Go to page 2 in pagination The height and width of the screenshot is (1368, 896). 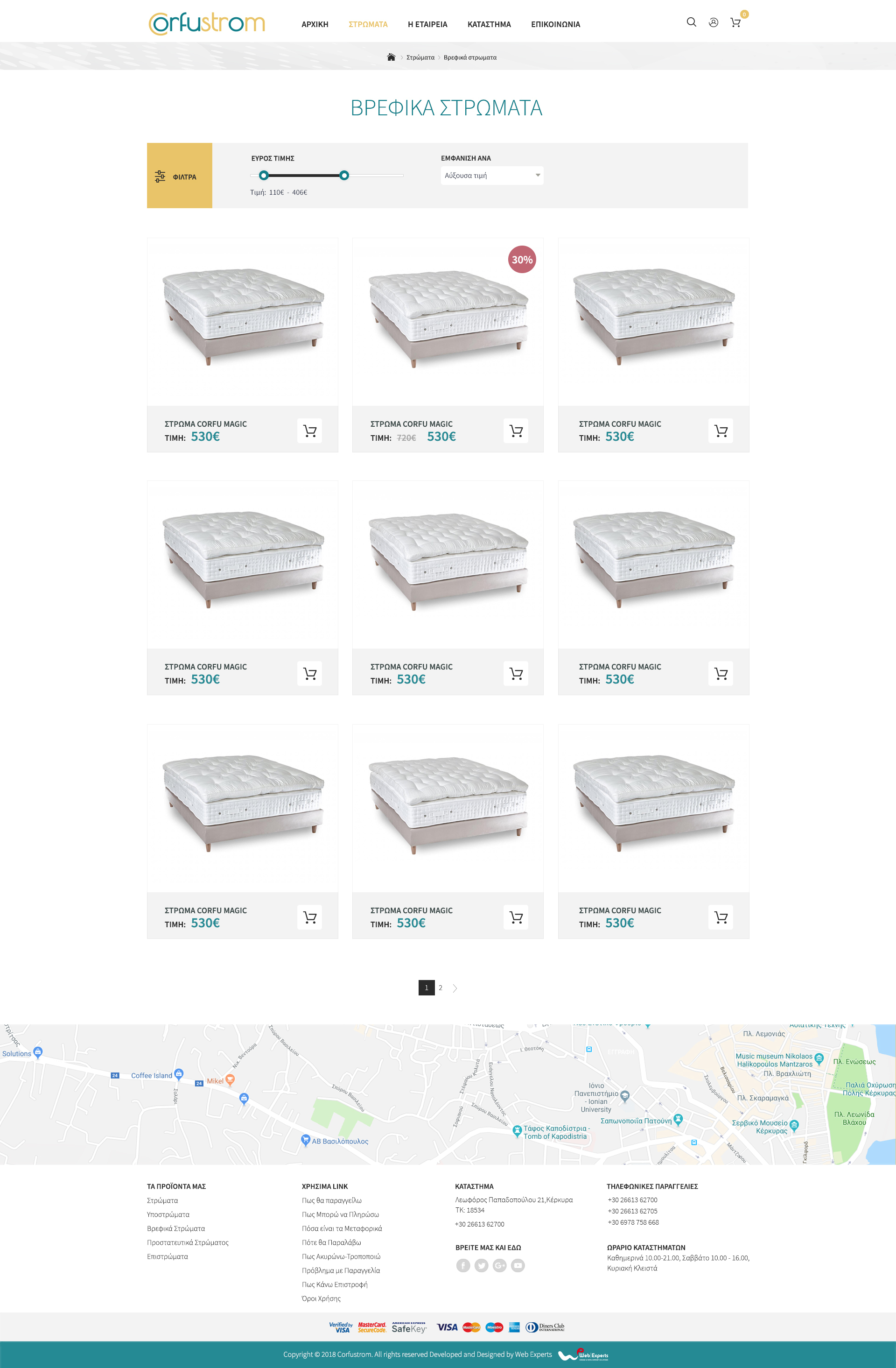pyautogui.click(x=441, y=988)
